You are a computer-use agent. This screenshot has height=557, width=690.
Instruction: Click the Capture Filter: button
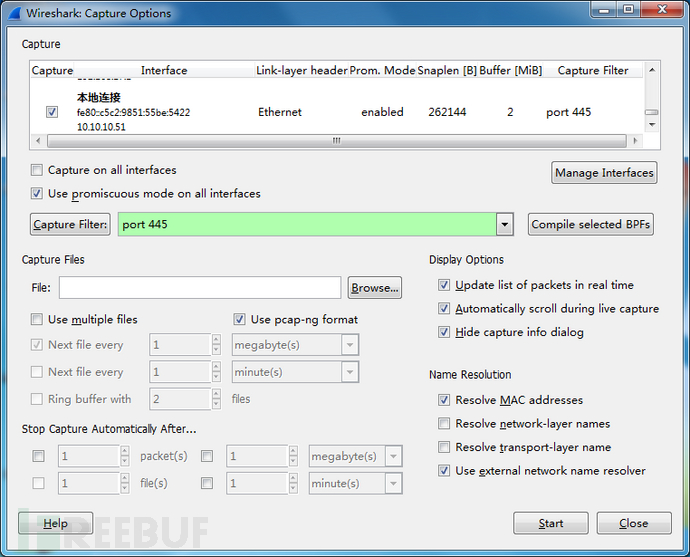(70, 224)
